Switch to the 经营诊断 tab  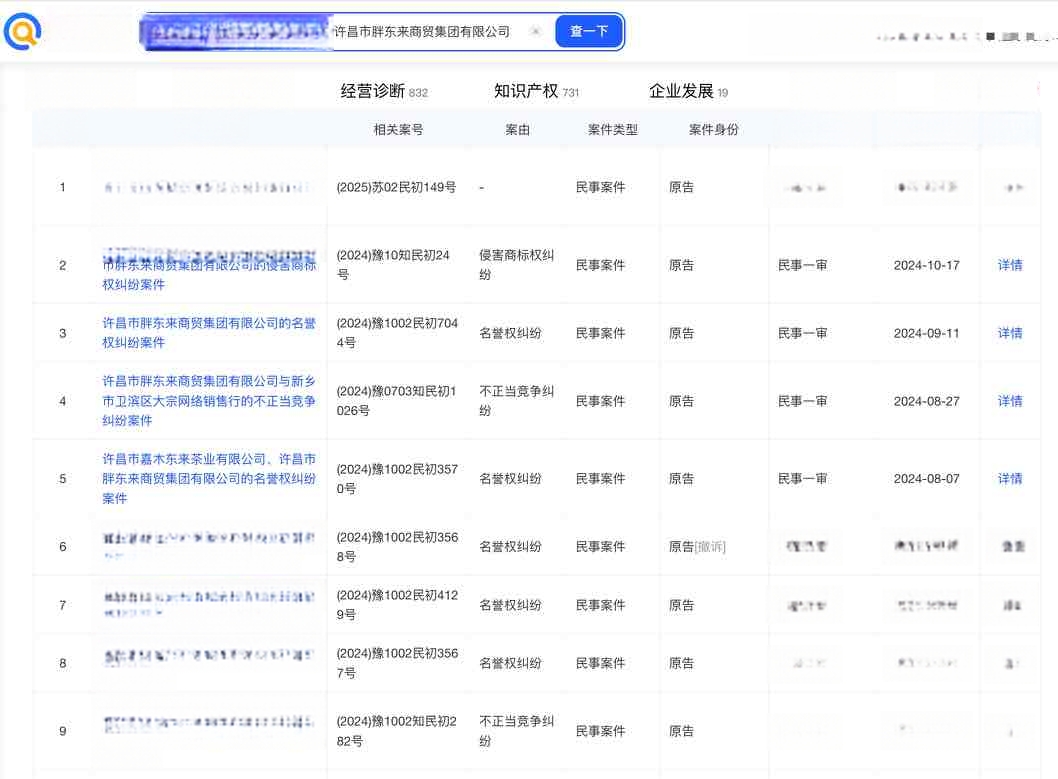[383, 91]
